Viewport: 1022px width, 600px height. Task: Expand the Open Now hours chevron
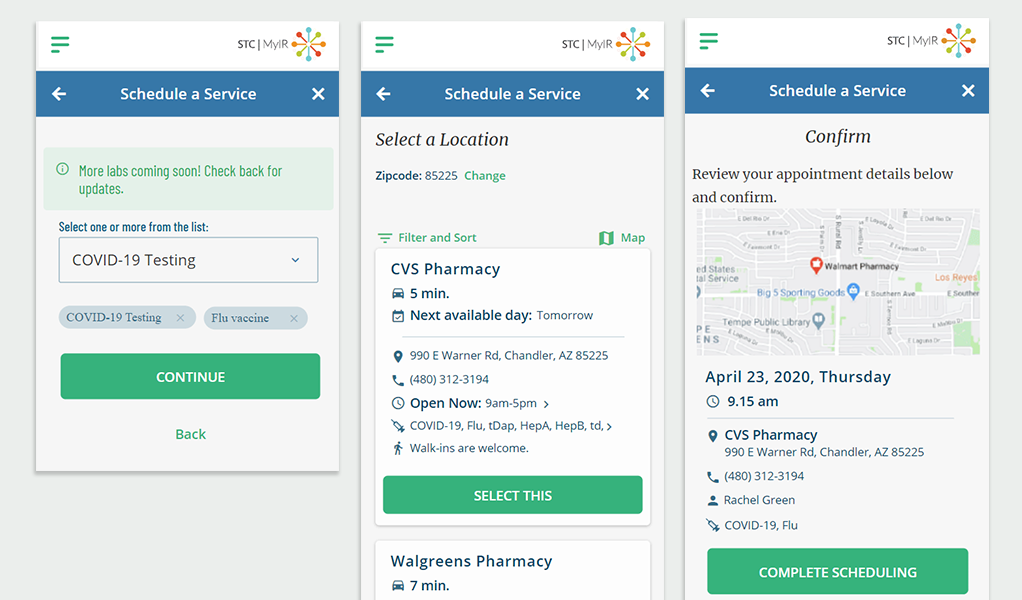pyautogui.click(x=546, y=404)
